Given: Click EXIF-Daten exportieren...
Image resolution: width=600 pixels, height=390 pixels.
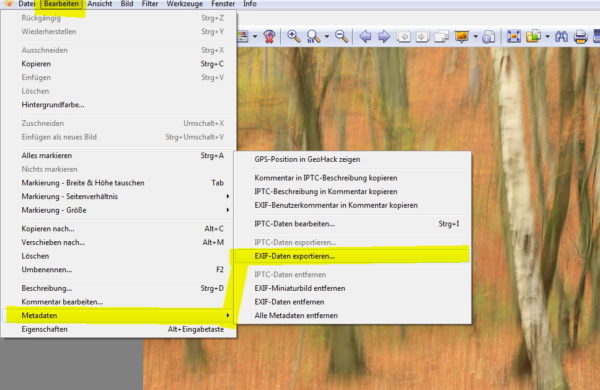Looking at the screenshot, I should pos(352,256).
